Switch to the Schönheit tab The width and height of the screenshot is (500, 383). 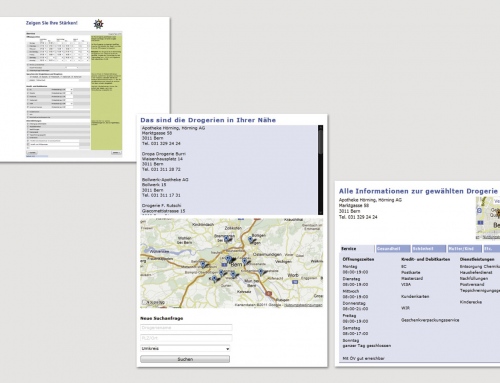pyautogui.click(x=429, y=249)
